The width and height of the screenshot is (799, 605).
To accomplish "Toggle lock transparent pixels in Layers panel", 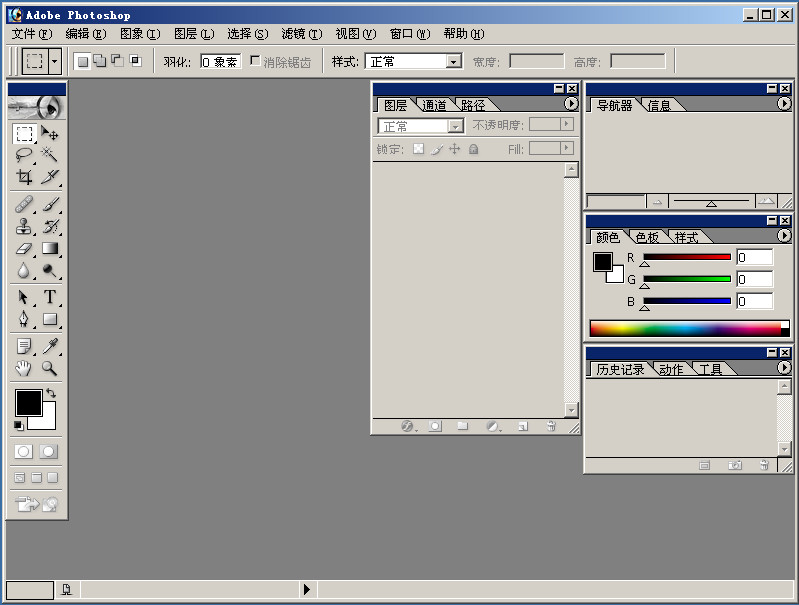I will 418,149.
